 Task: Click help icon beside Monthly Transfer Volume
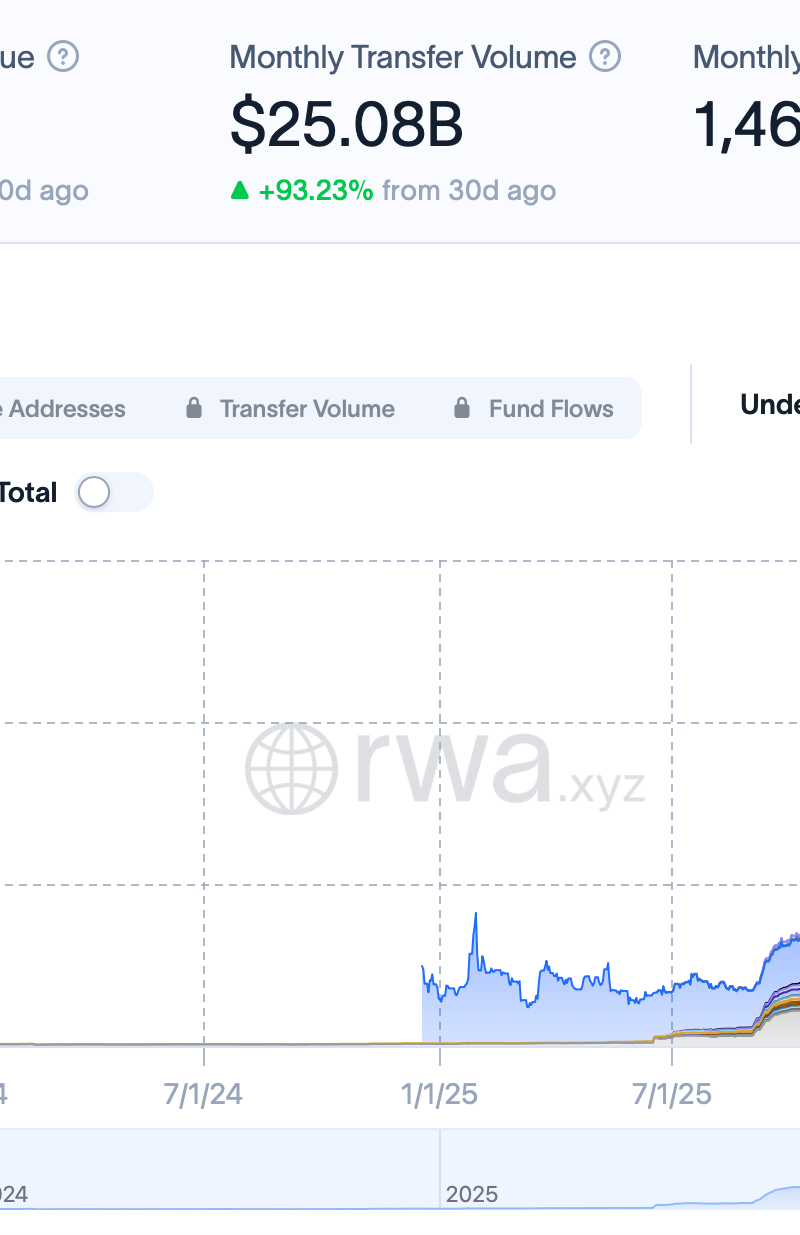coord(604,57)
